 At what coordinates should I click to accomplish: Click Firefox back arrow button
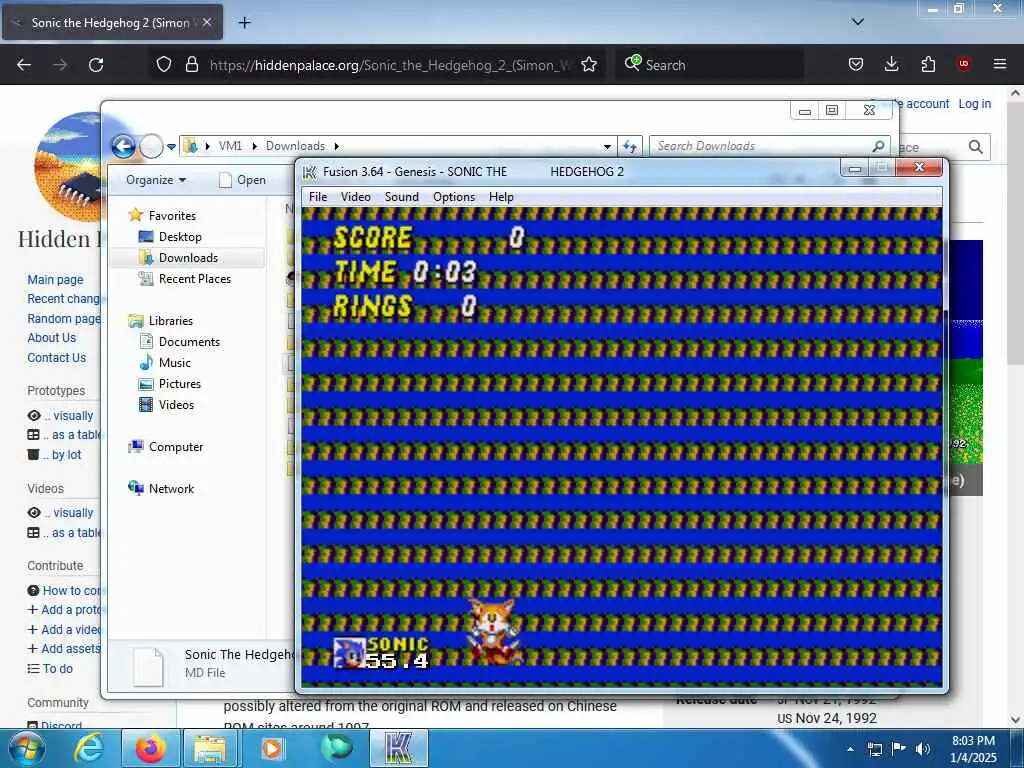point(24,65)
